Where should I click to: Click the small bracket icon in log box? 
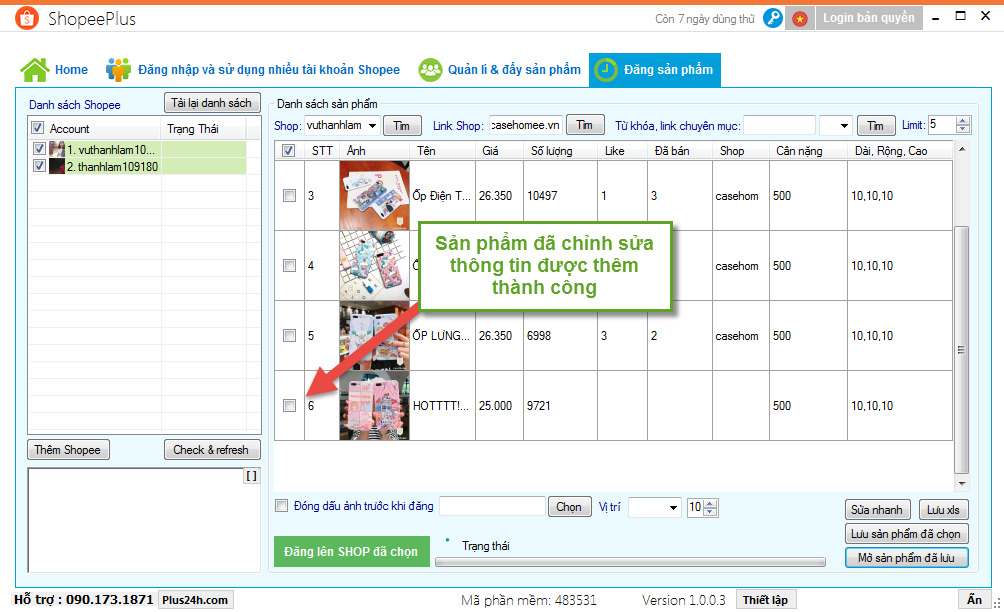(x=251, y=476)
